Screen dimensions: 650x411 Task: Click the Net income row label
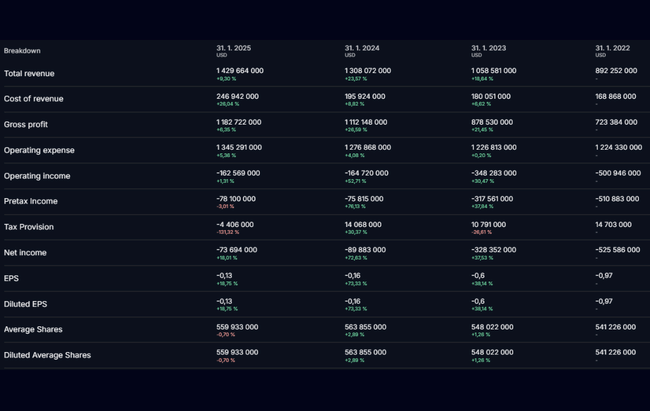tap(25, 253)
